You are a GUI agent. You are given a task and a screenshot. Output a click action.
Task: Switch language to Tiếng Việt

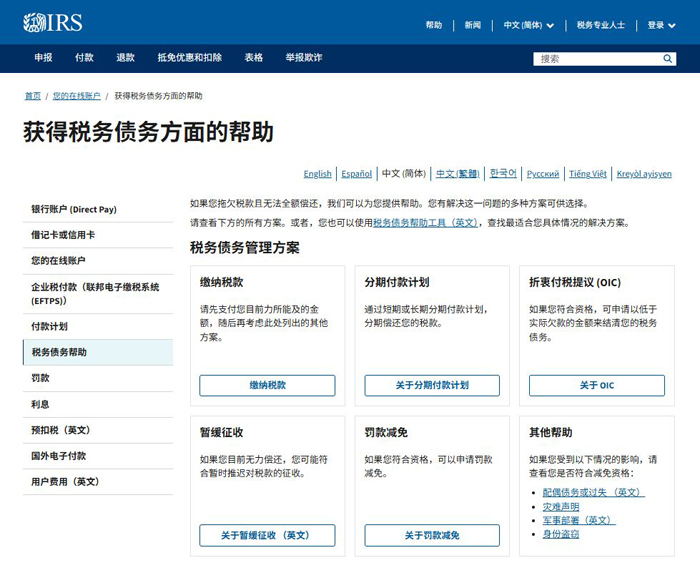click(x=588, y=174)
